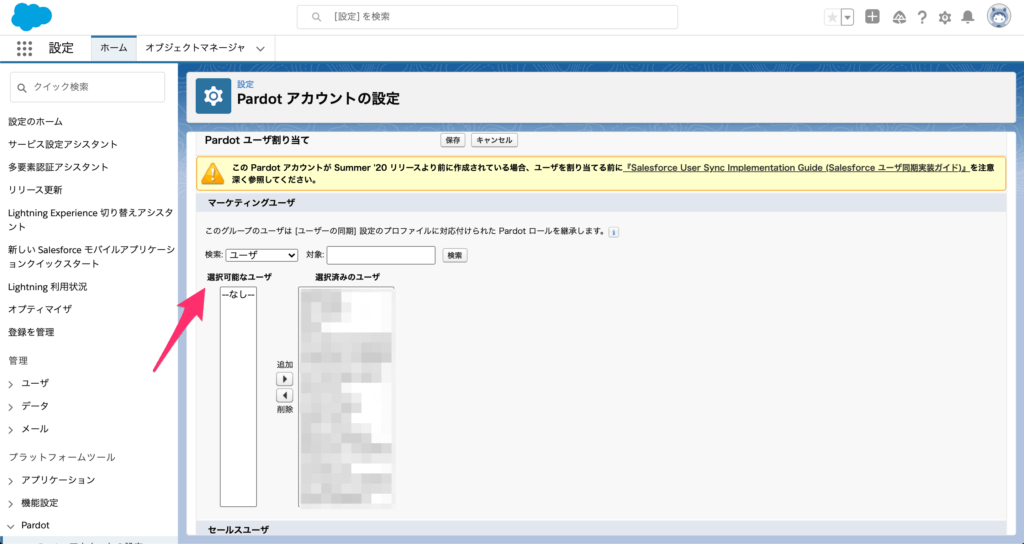Click the キャンセル button
Viewport: 1024px width, 544px height.
point(494,140)
